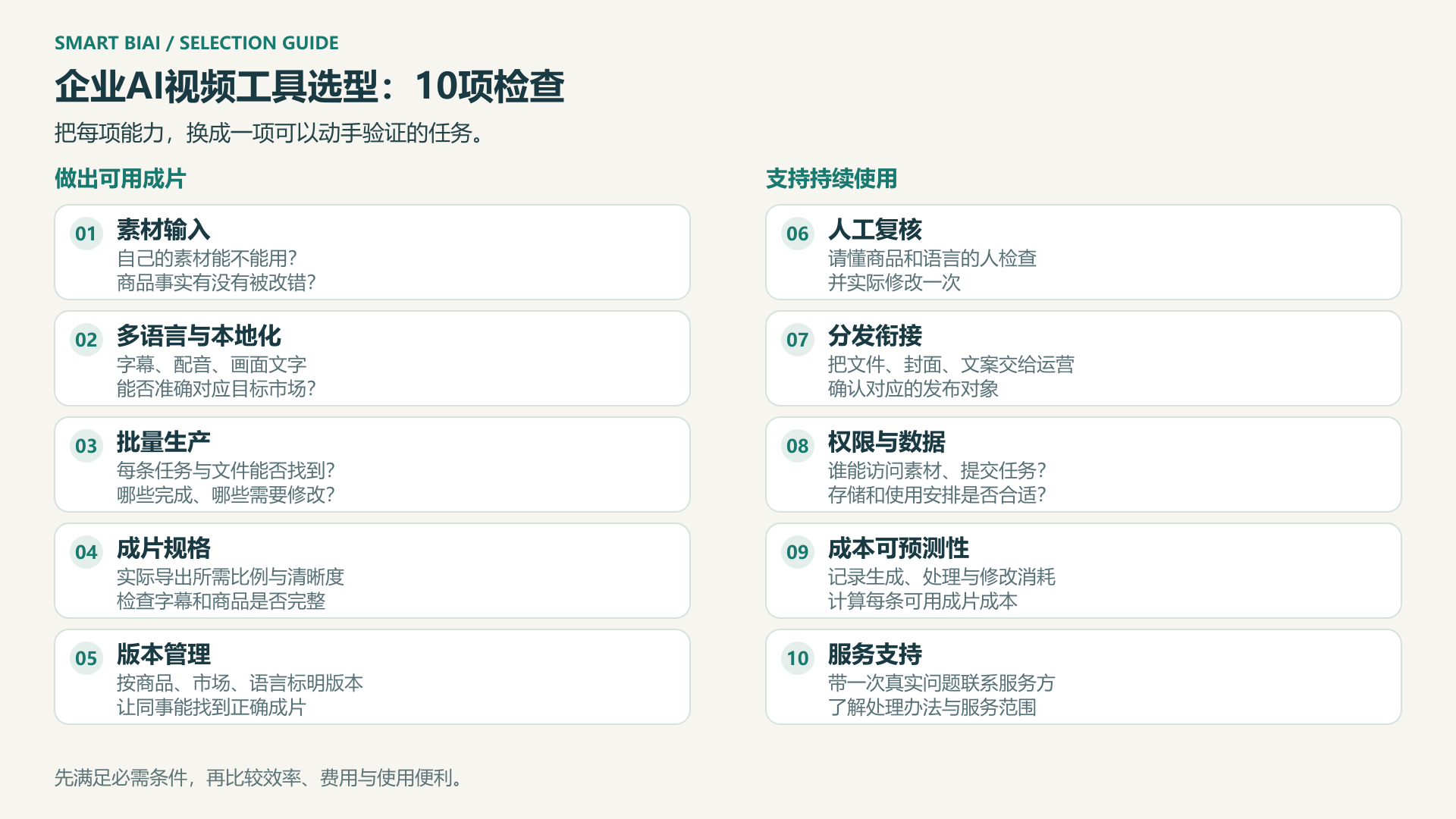Click the line "每条任务与文件能否找到?"
Image resolution: width=1456 pixels, height=819 pixels.
coord(226,471)
